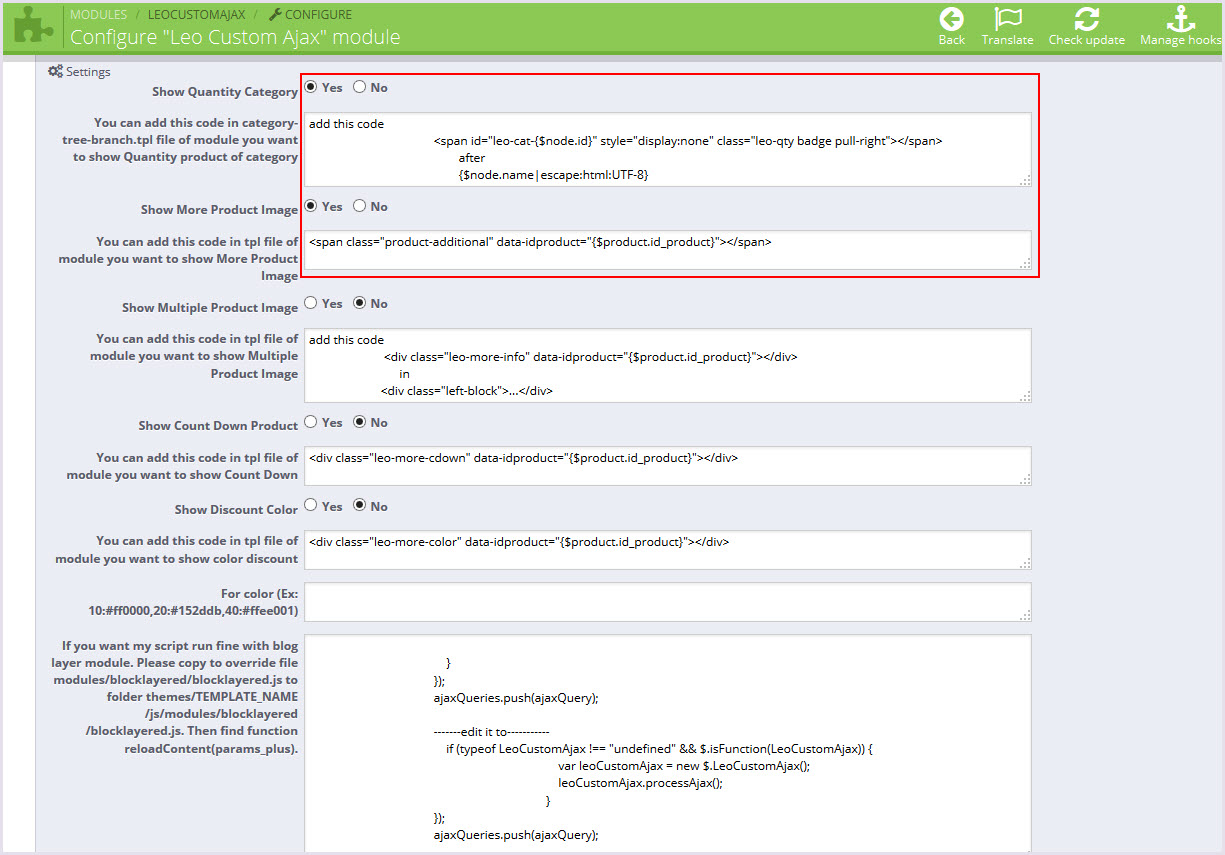Click resize handle of leo-more-cdown textarea
Screen dimensions: 1225x855
pyautogui.click(x=1025, y=480)
